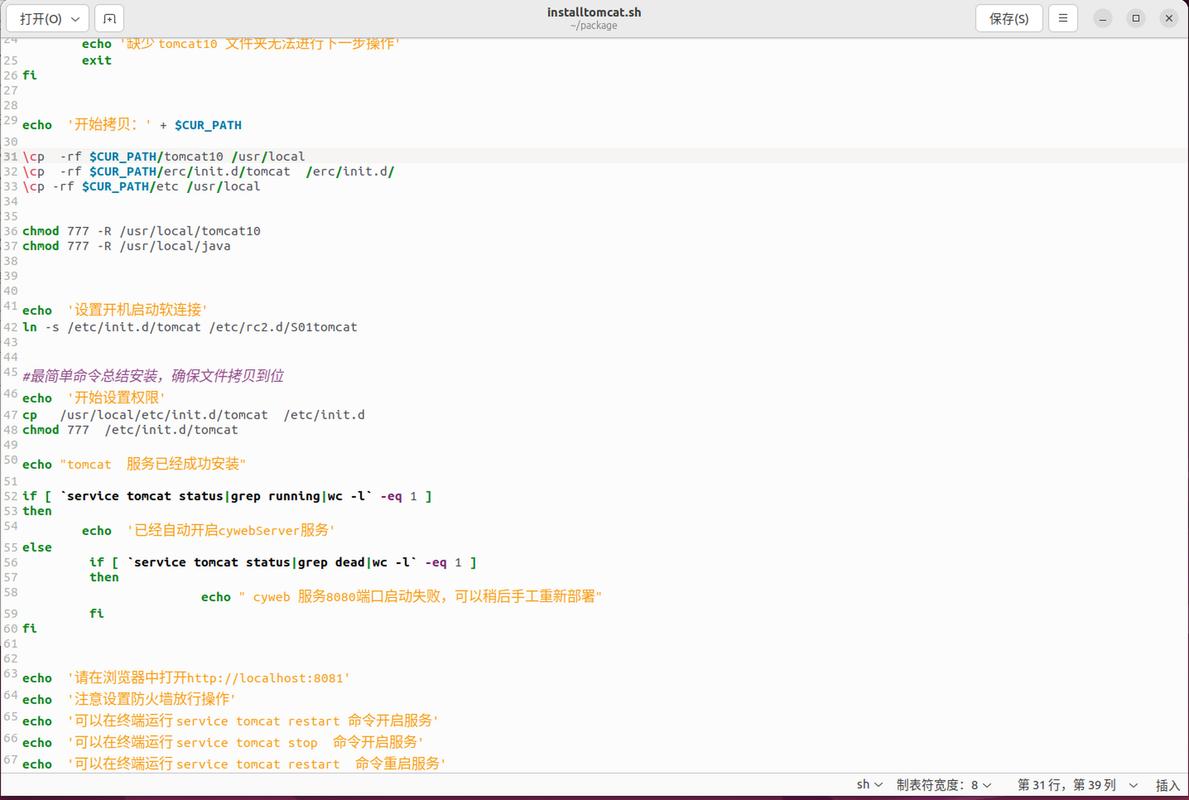Click last line echo '命令重启服务'

coord(234,764)
